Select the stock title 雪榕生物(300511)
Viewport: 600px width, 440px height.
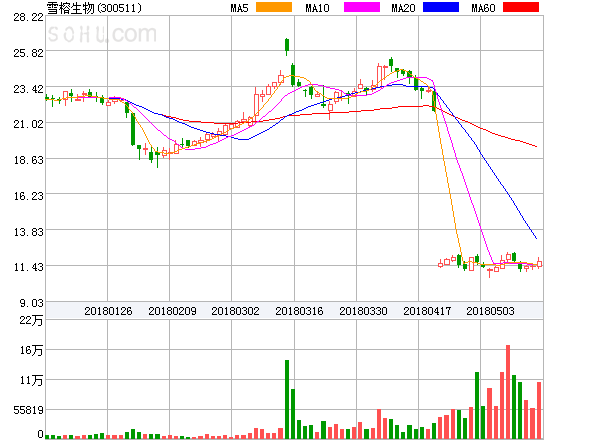tap(94, 8)
